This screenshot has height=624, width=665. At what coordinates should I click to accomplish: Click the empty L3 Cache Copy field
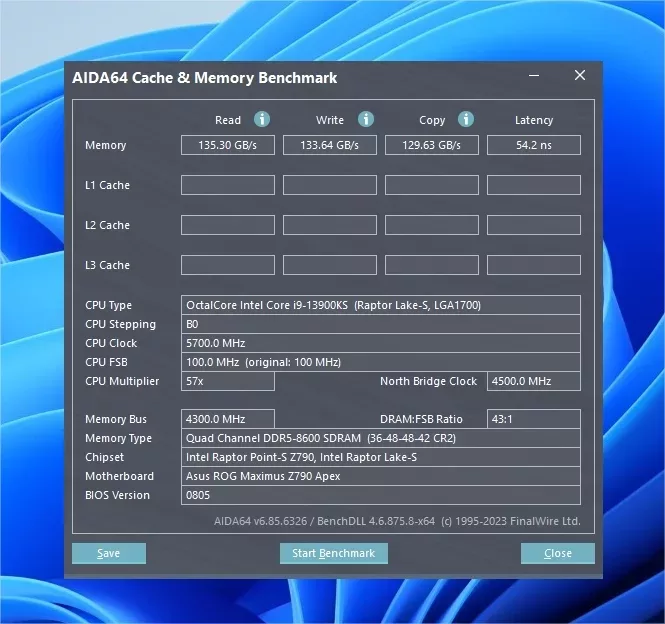[x=432, y=265]
